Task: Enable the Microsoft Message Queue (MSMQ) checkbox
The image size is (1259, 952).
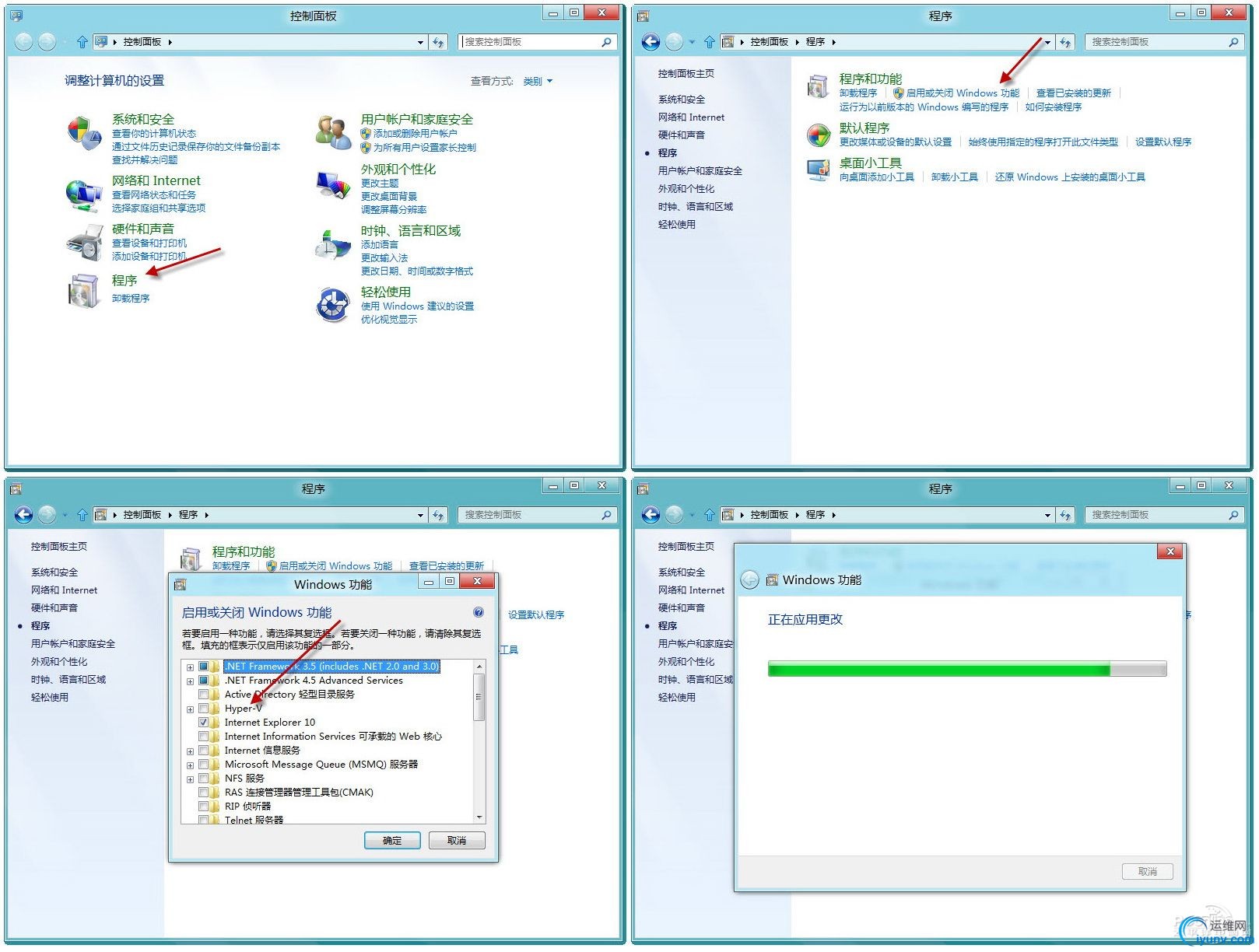Action: pyautogui.click(x=204, y=765)
